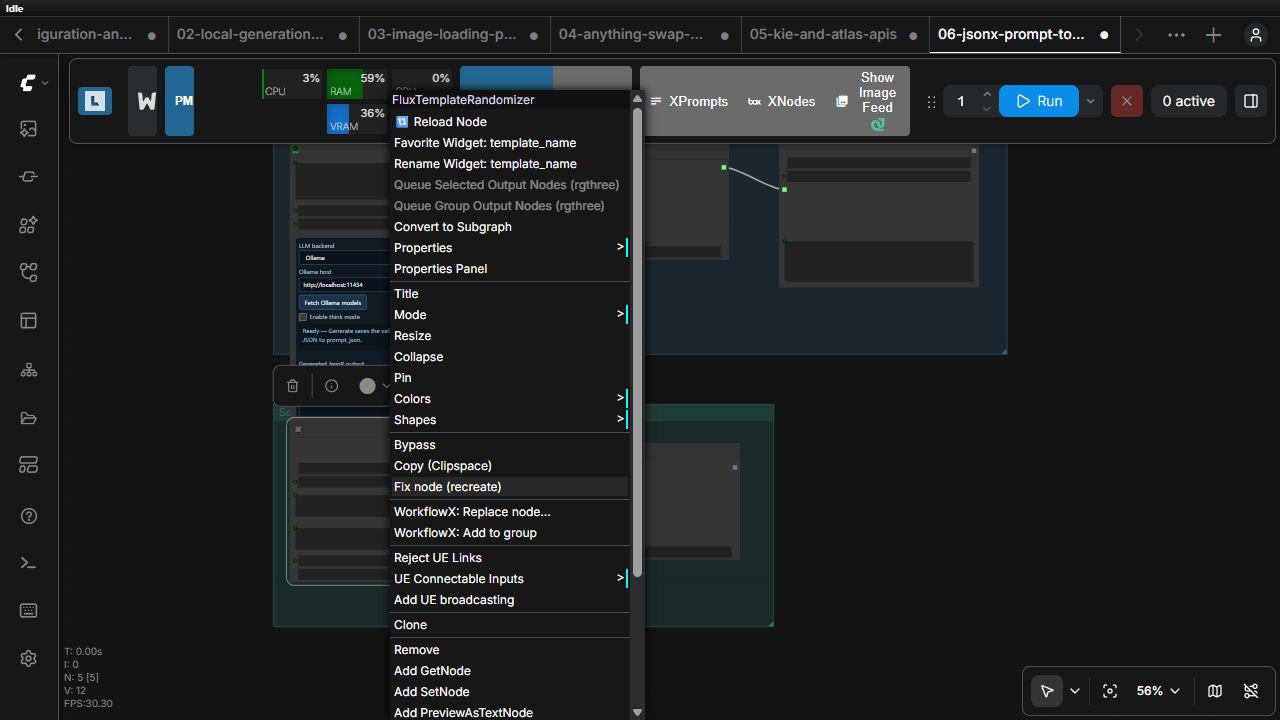Toggle the minimap icon
This screenshot has height=720, width=1280.
(1215, 691)
